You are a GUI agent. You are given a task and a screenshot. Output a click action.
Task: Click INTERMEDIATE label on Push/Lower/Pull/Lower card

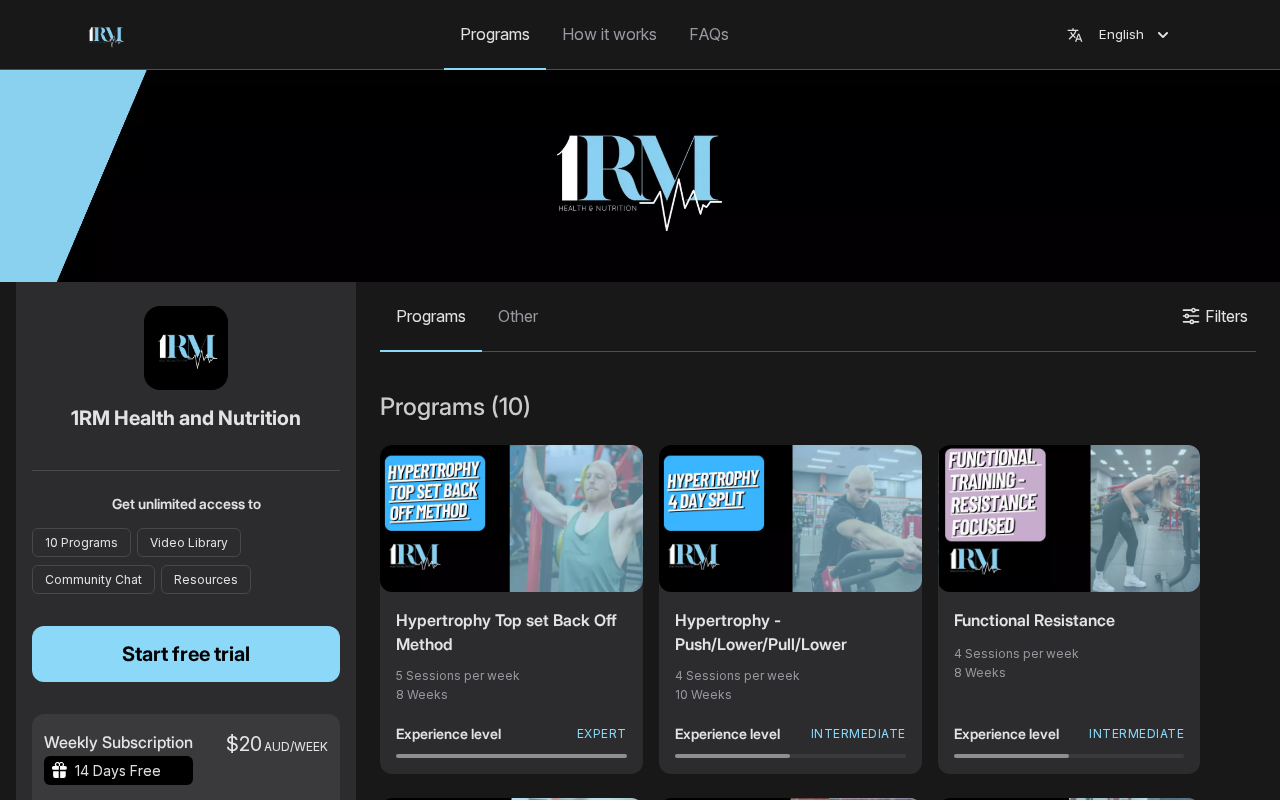[x=858, y=734]
